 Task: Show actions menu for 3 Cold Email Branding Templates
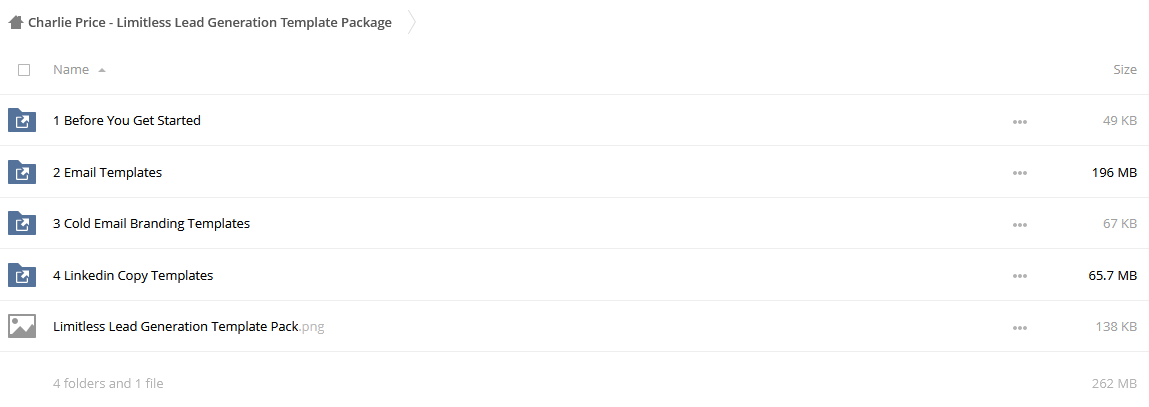[1019, 224]
